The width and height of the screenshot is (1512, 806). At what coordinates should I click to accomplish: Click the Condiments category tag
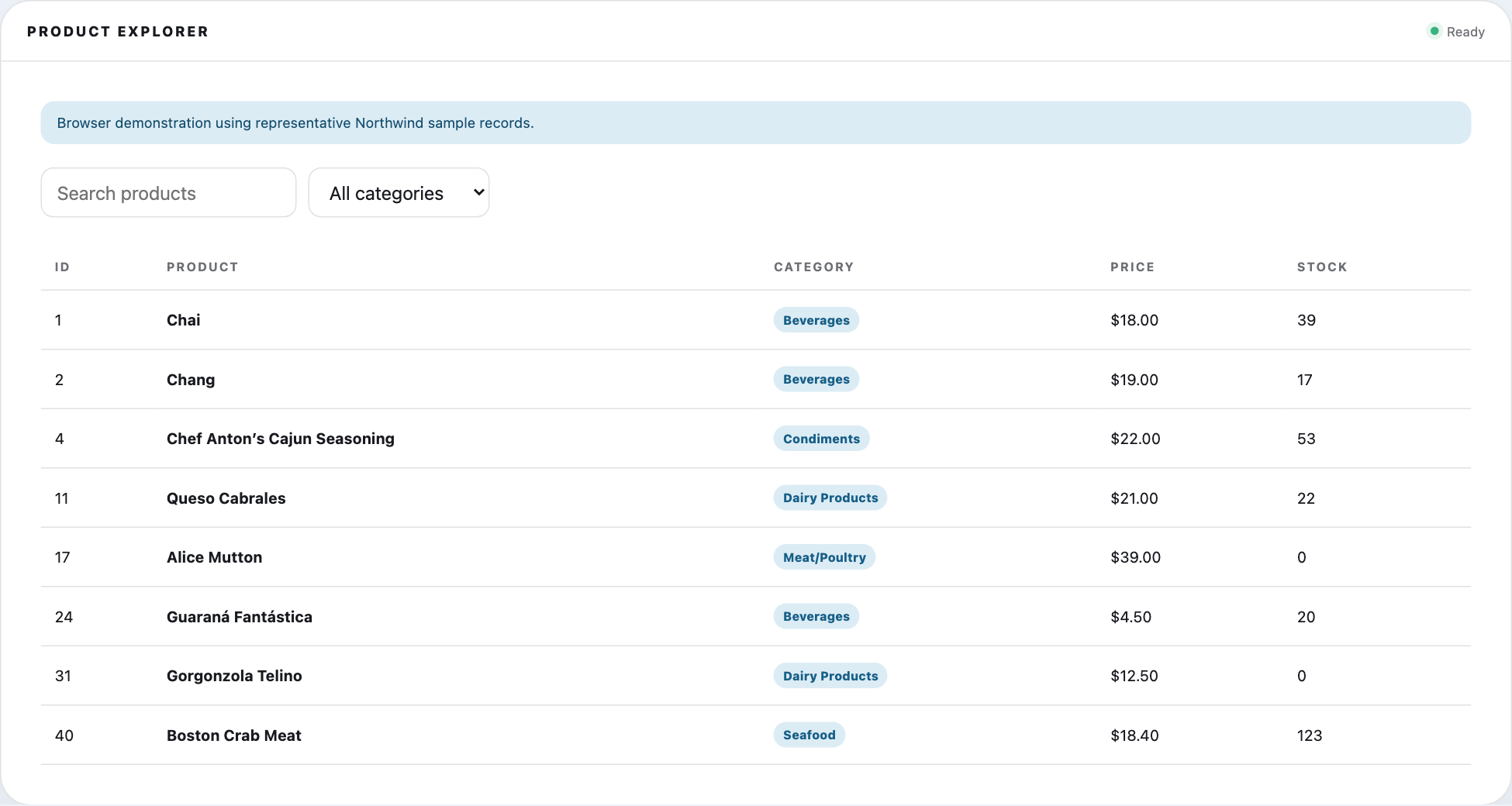click(x=821, y=439)
